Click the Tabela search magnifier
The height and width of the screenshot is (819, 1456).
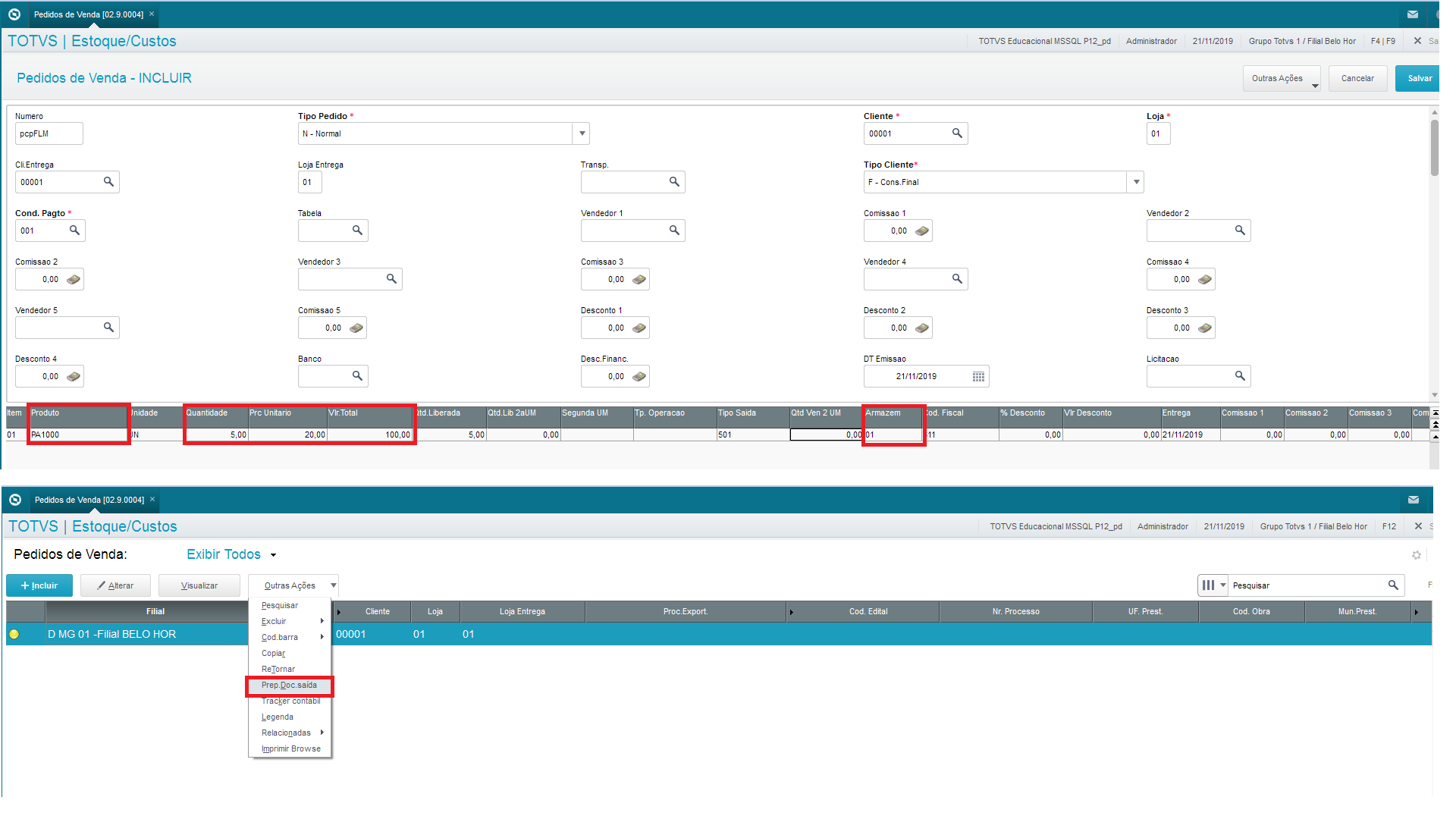pos(357,231)
